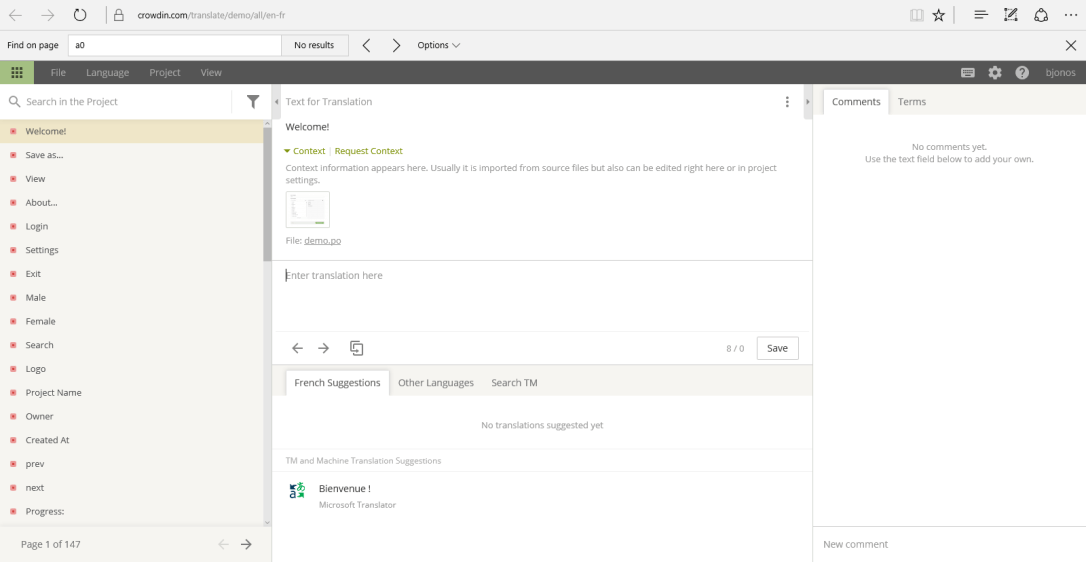The height and width of the screenshot is (562, 1086).
Task: Click the Microsoft Translator suggestion icon
Action: pyautogui.click(x=297, y=491)
